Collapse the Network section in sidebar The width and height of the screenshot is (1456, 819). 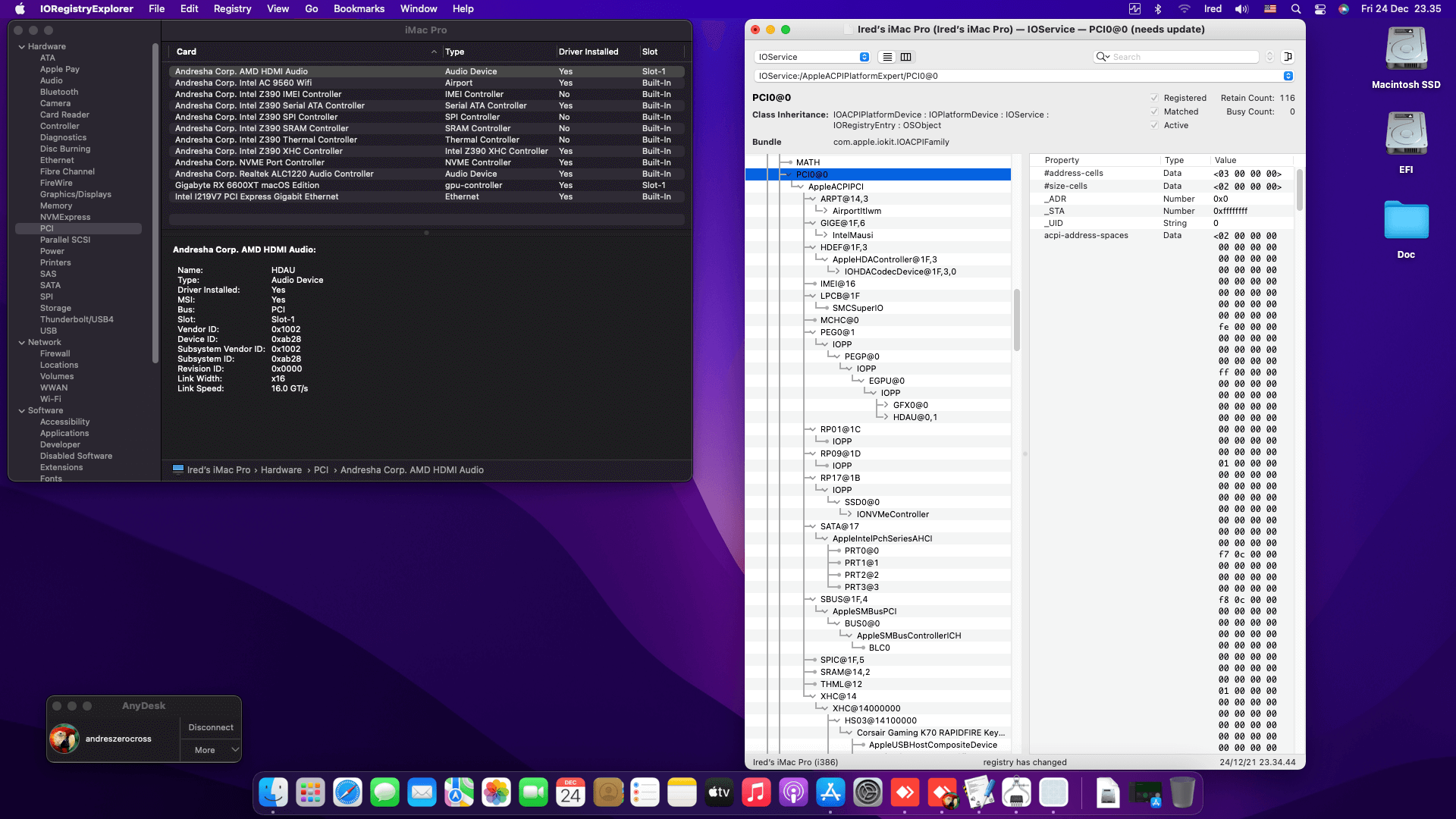(22, 343)
